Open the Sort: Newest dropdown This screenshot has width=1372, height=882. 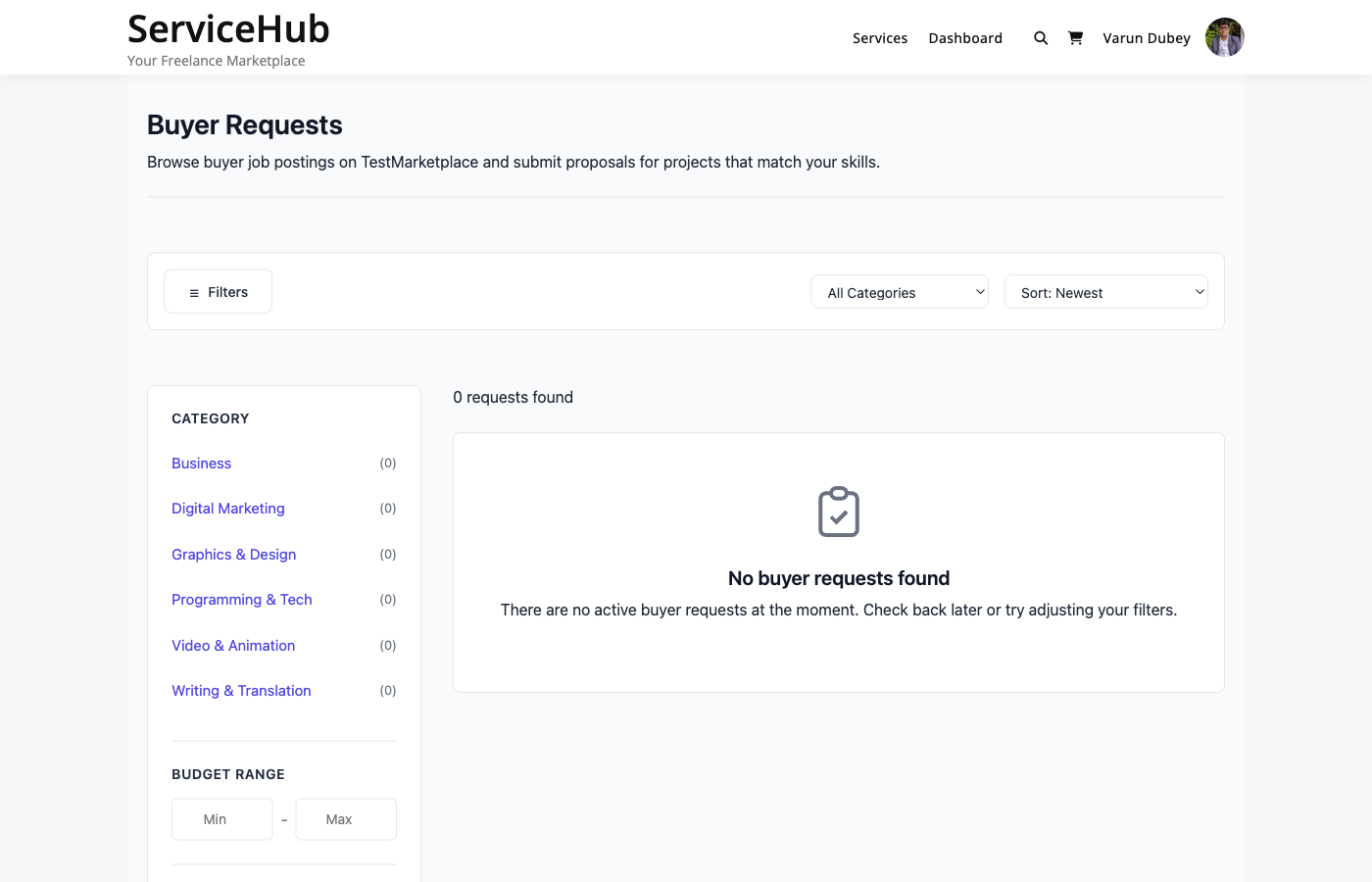click(x=1105, y=292)
